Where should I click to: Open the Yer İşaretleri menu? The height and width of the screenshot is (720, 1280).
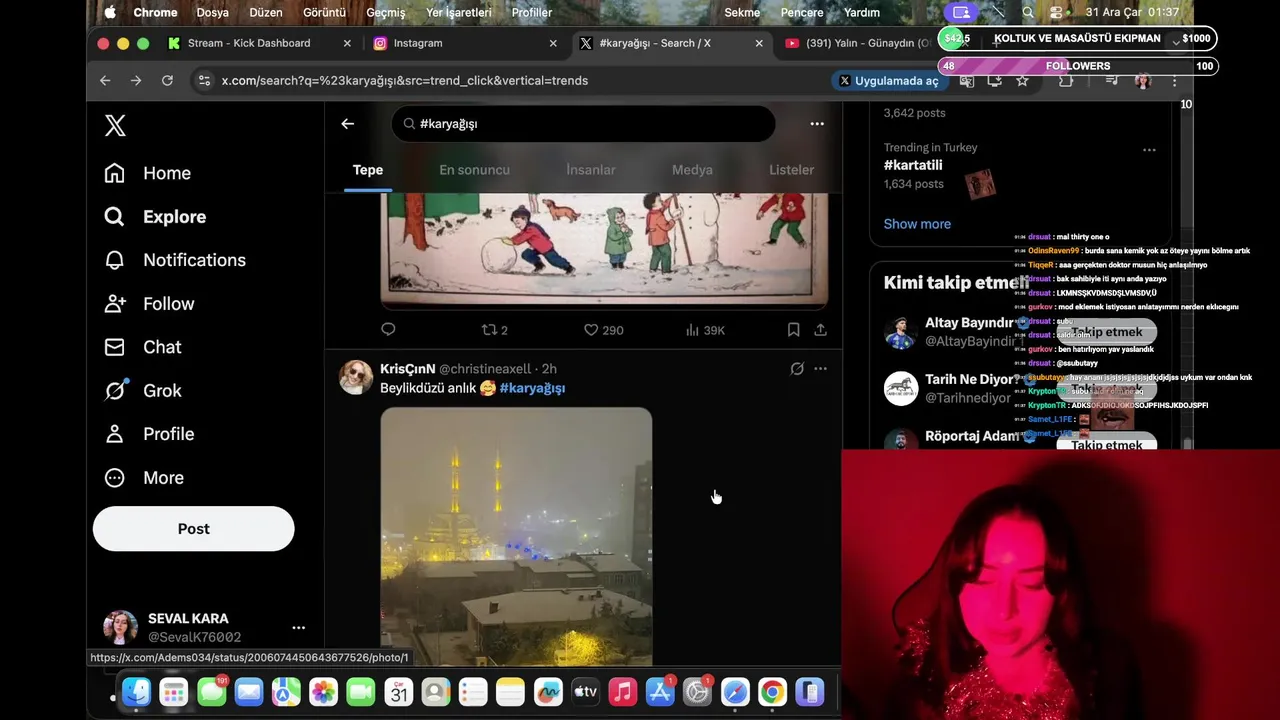pyautogui.click(x=459, y=12)
